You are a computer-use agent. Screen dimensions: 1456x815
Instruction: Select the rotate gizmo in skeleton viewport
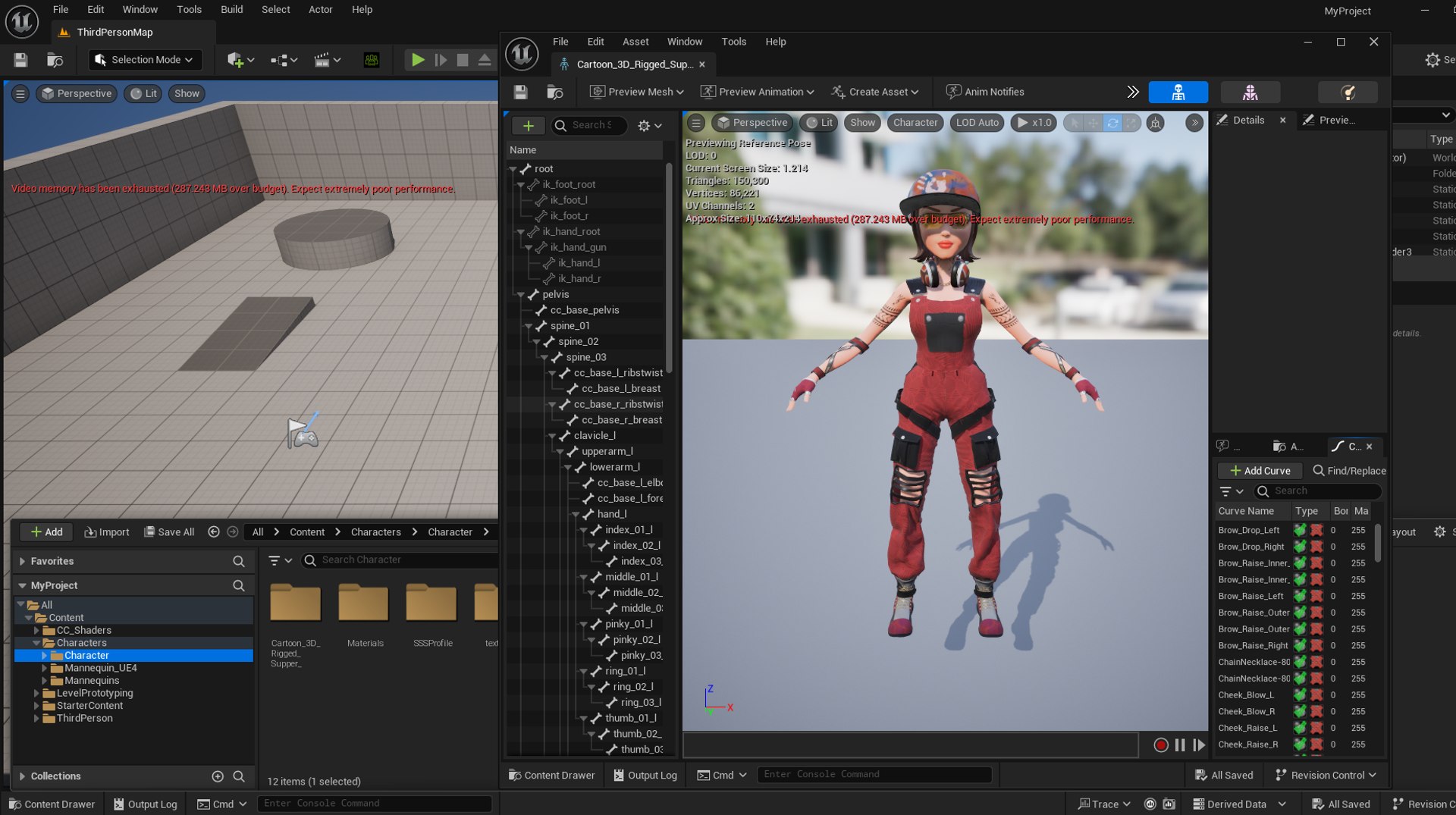[1112, 122]
